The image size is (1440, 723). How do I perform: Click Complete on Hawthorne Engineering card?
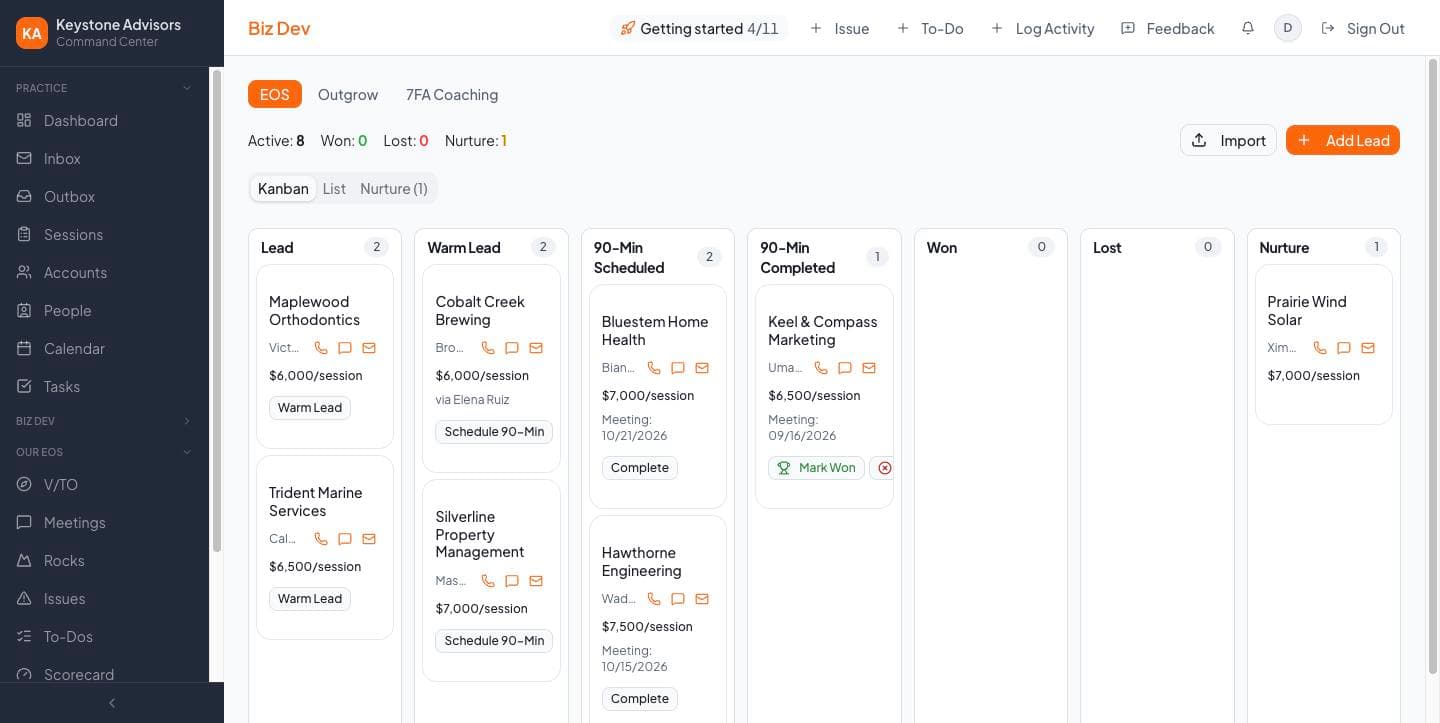tap(640, 699)
